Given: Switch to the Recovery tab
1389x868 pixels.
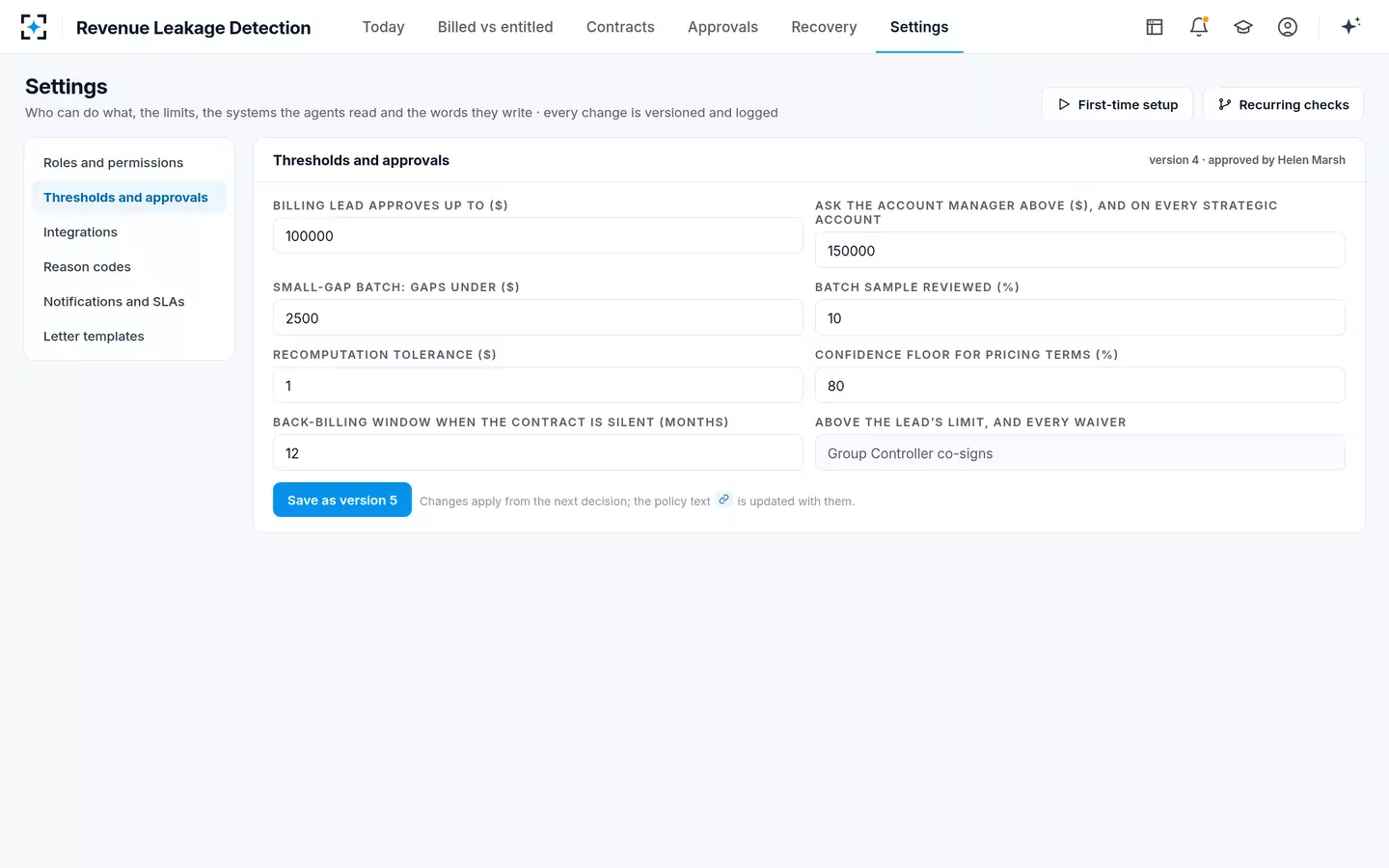Looking at the screenshot, I should click(x=824, y=27).
